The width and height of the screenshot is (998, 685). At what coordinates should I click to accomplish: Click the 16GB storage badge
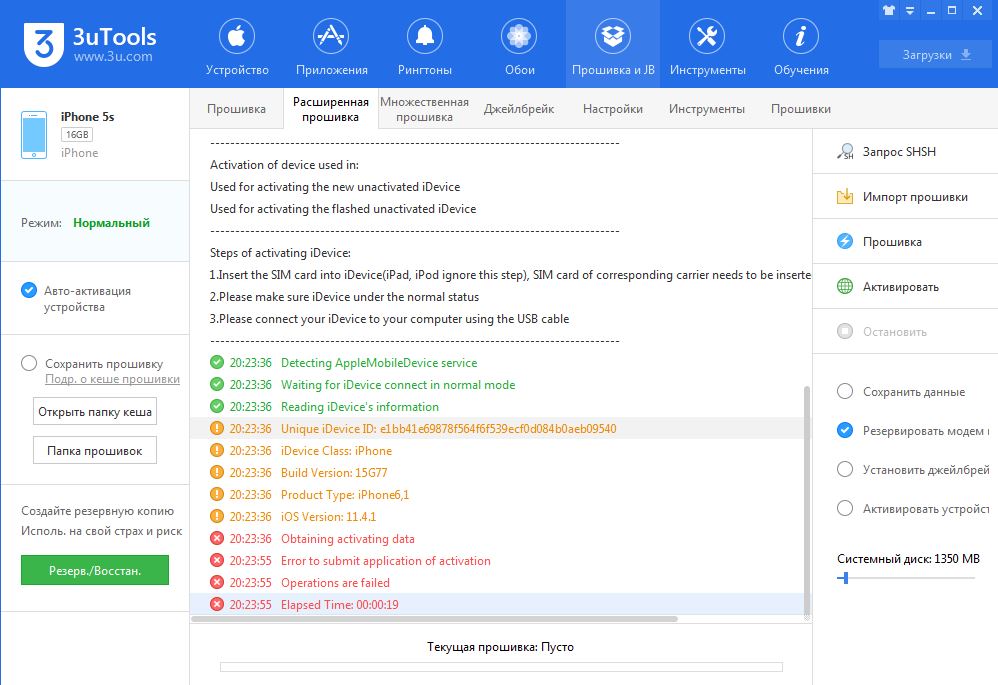pyautogui.click(x=77, y=134)
